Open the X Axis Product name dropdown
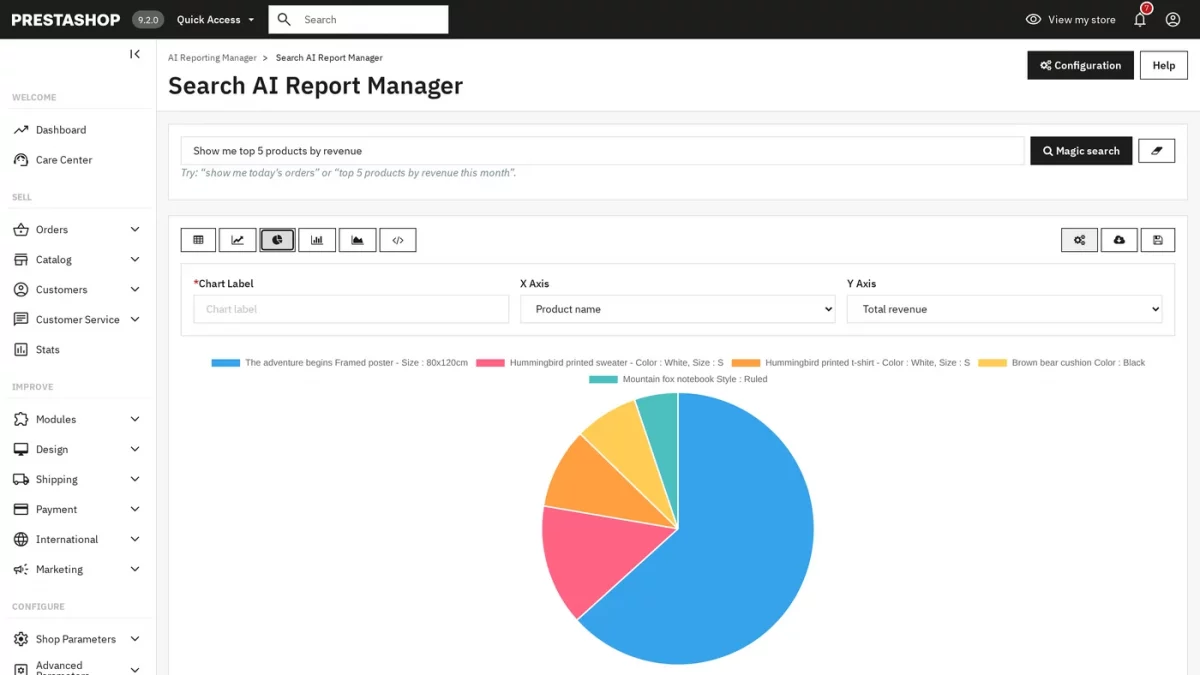The width and height of the screenshot is (1200, 675). point(678,309)
